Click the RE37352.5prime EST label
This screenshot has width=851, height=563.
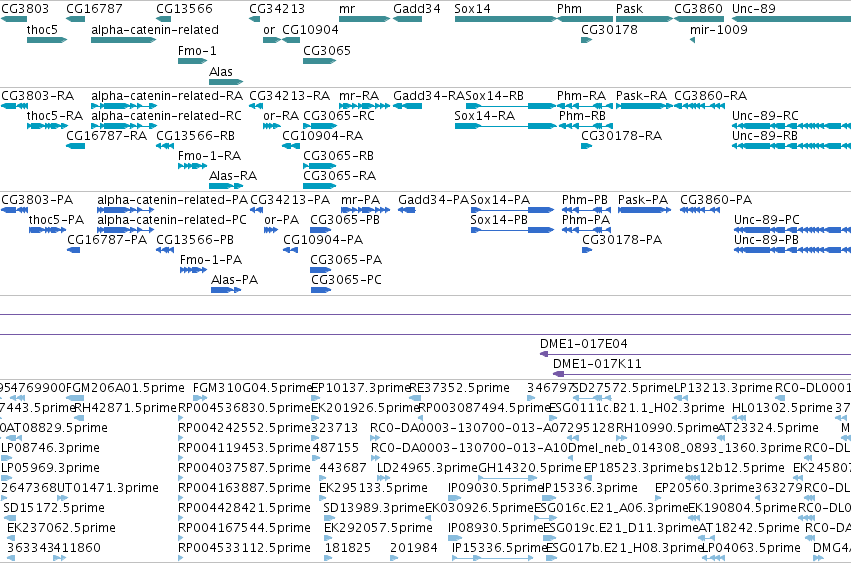pyautogui.click(x=459, y=388)
